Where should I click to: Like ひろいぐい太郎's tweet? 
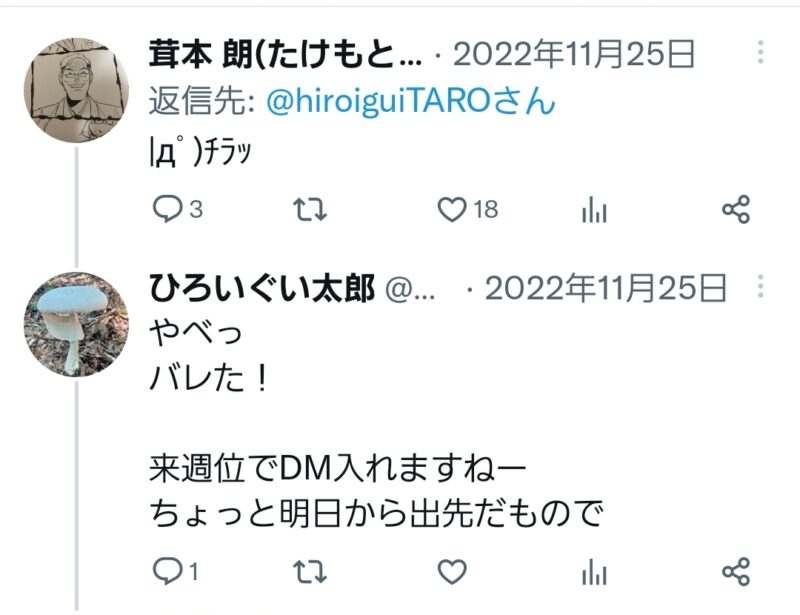[x=452, y=571]
